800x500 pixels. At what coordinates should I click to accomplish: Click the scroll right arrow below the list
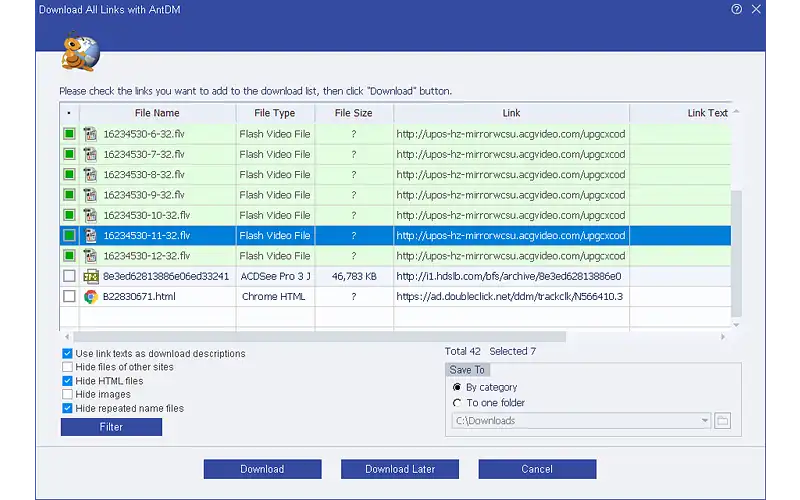tap(723, 337)
